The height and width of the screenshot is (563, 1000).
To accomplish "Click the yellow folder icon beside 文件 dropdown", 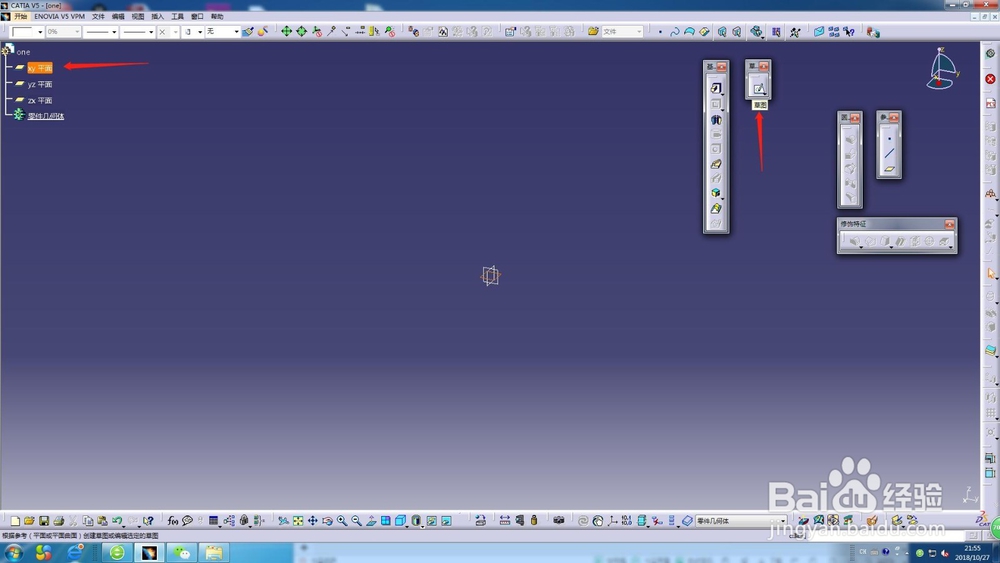I will [x=593, y=31].
